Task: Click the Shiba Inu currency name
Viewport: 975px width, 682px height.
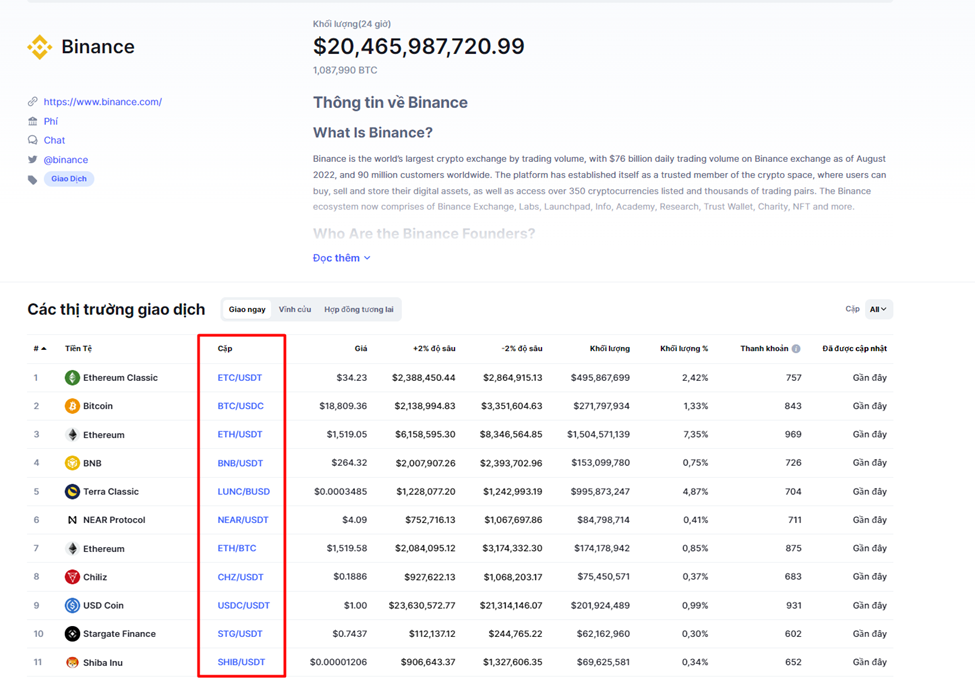Action: pyautogui.click(x=103, y=663)
